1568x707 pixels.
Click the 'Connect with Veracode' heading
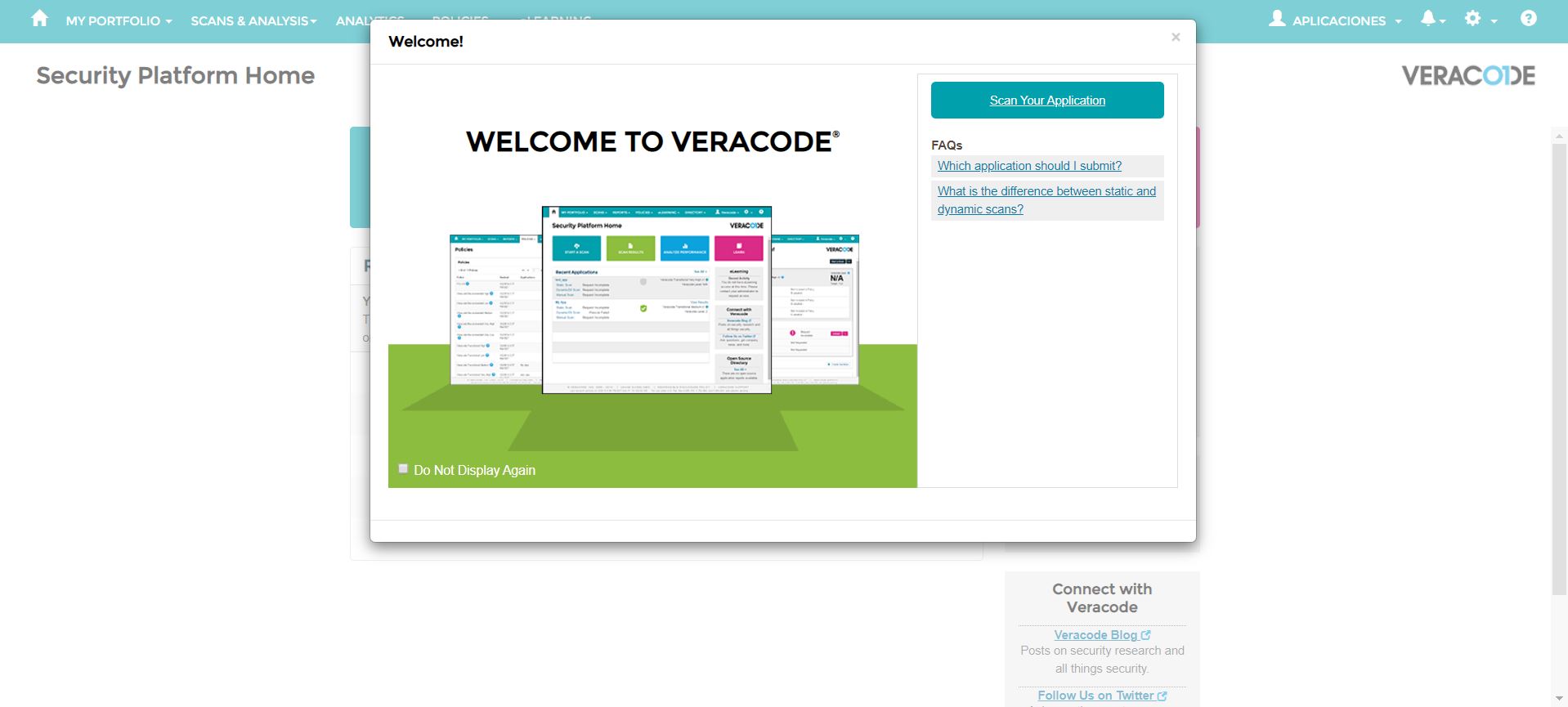(x=1102, y=598)
